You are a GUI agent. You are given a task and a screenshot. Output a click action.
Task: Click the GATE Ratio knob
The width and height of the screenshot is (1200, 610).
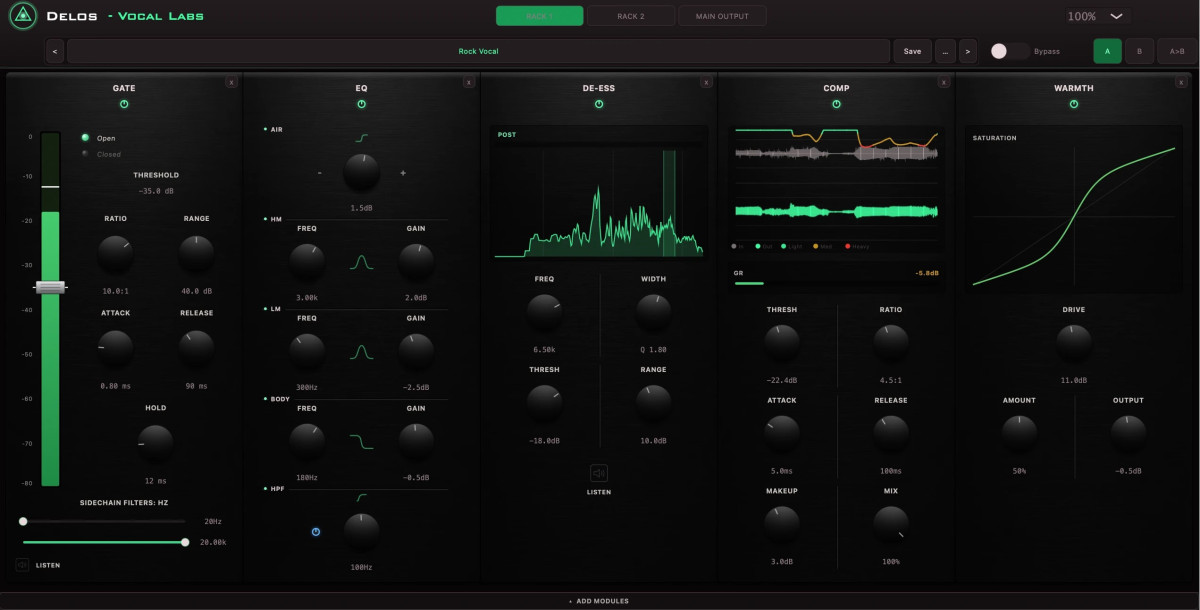coord(115,254)
